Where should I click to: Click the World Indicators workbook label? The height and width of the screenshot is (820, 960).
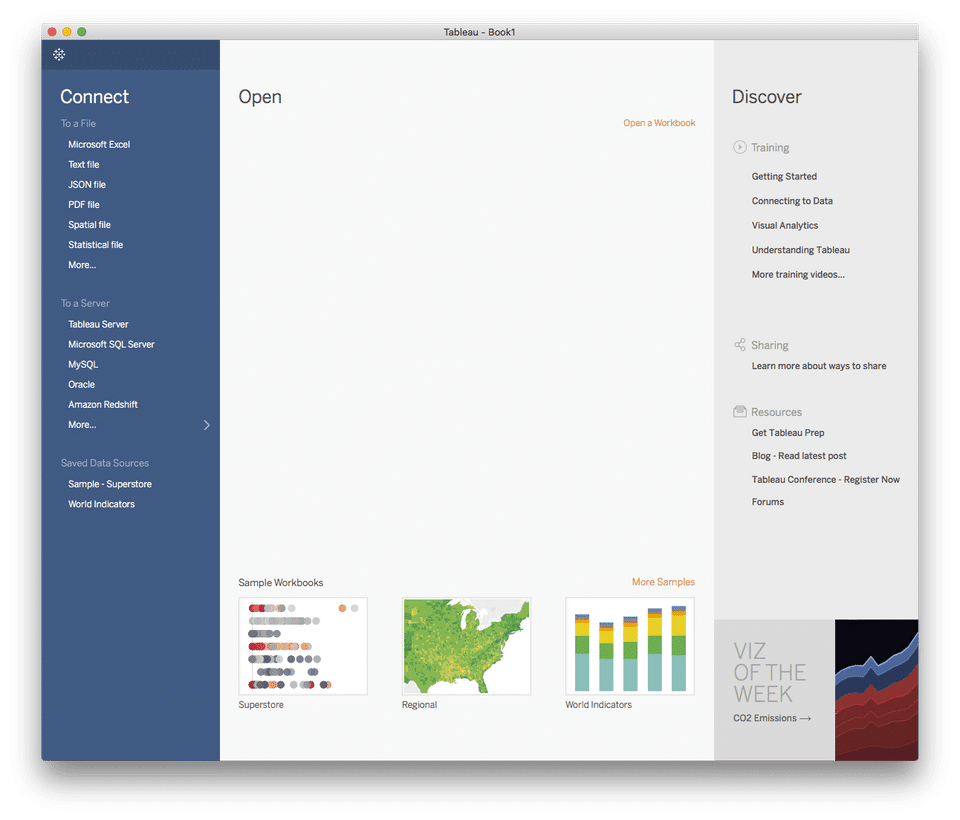(x=598, y=705)
